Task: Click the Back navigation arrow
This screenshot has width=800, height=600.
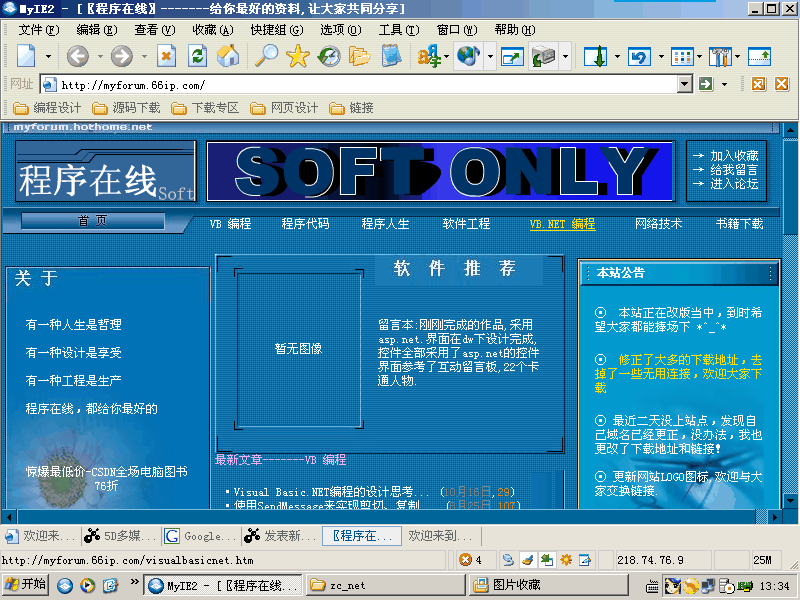Action: pyautogui.click(x=78, y=57)
